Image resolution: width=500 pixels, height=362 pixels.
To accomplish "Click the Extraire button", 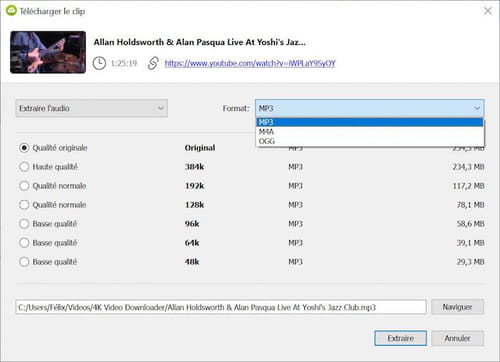I will pos(400,338).
